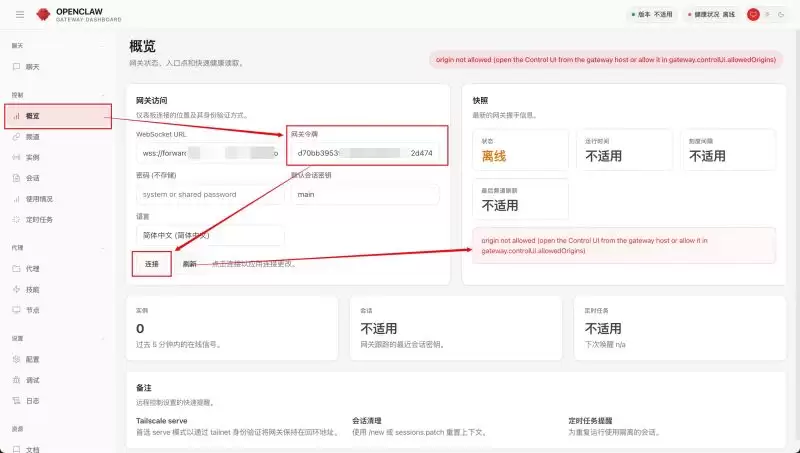This screenshot has height=453, width=800.
Task: Click the origin error callout in 快照
Action: point(624,246)
